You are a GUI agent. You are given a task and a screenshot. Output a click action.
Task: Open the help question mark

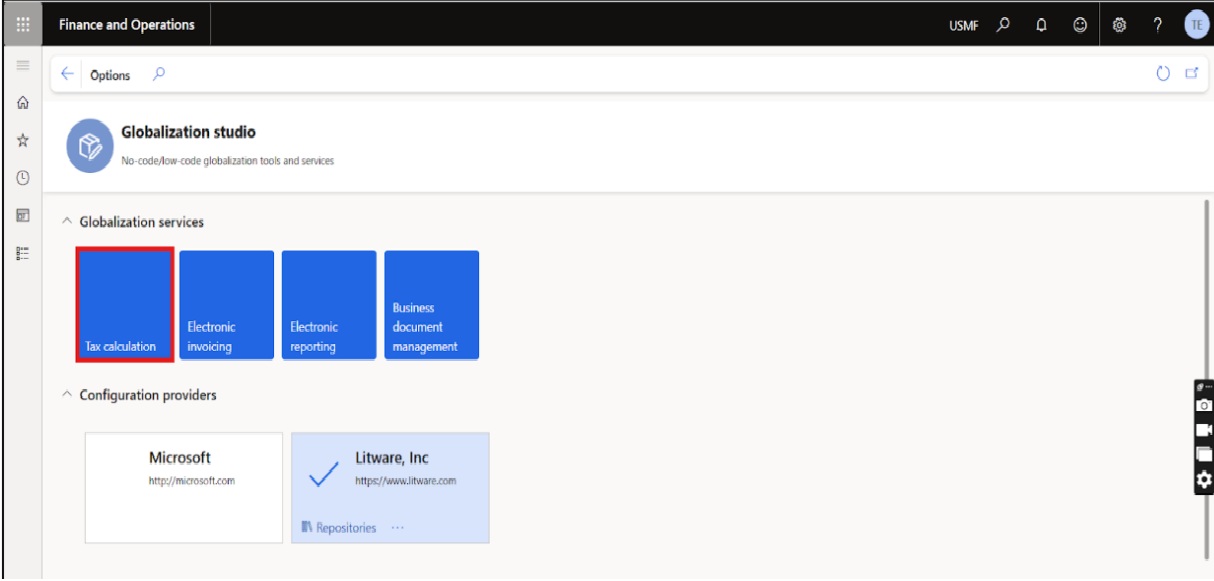(x=1158, y=25)
